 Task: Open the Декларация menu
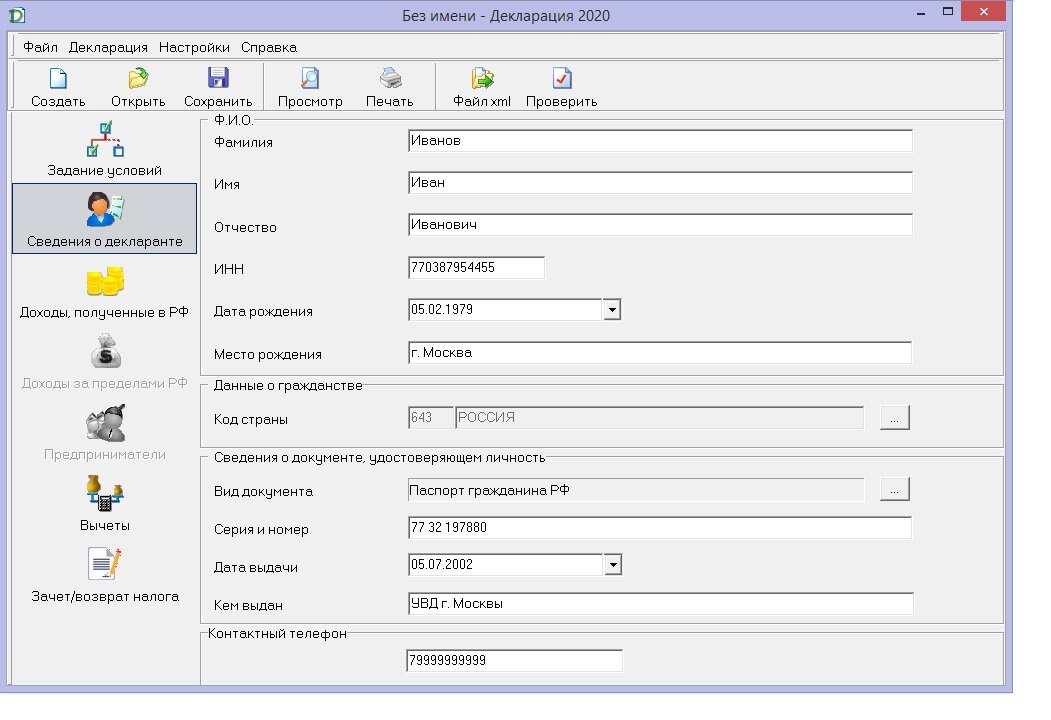[108, 48]
